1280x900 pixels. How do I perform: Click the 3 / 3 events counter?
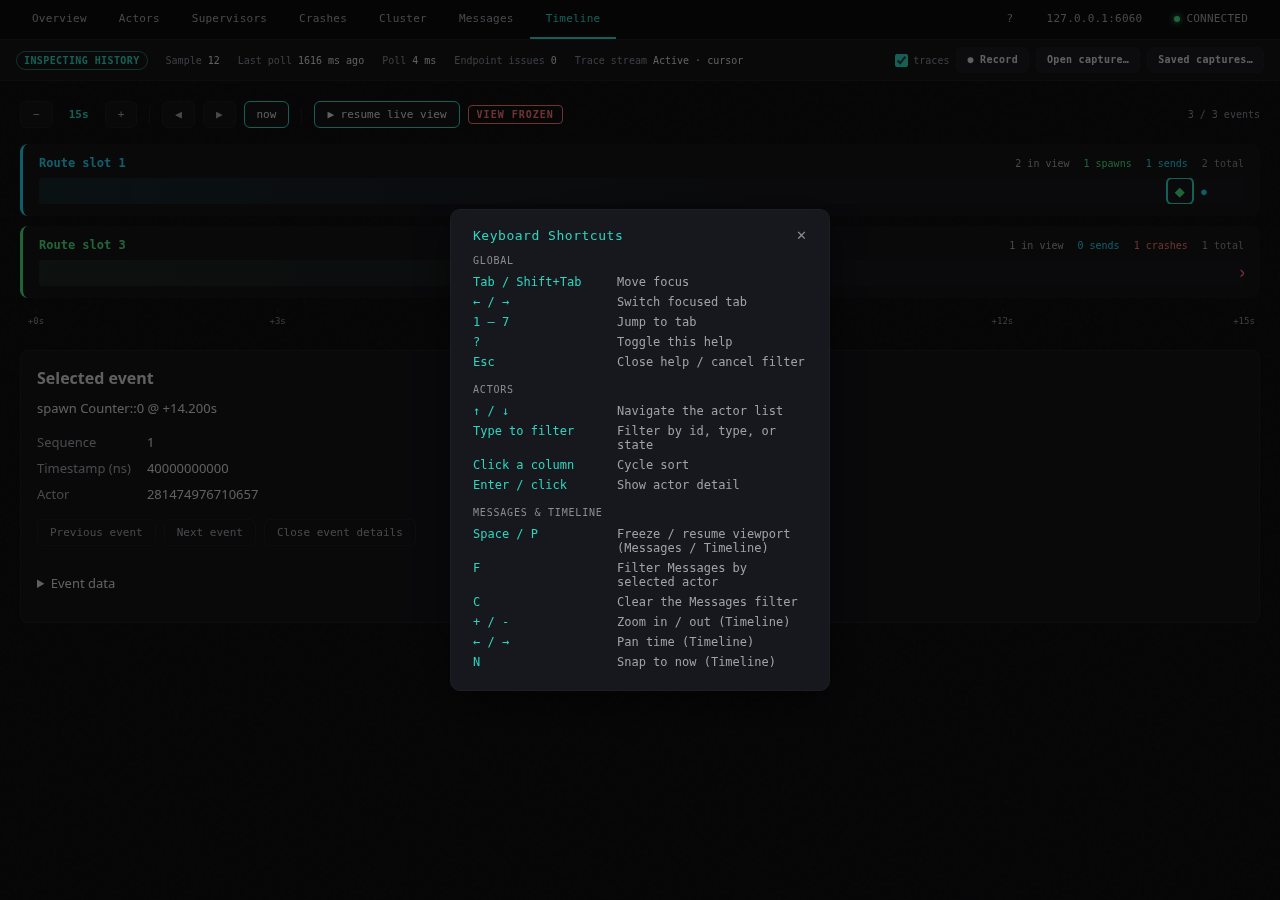point(1224,114)
